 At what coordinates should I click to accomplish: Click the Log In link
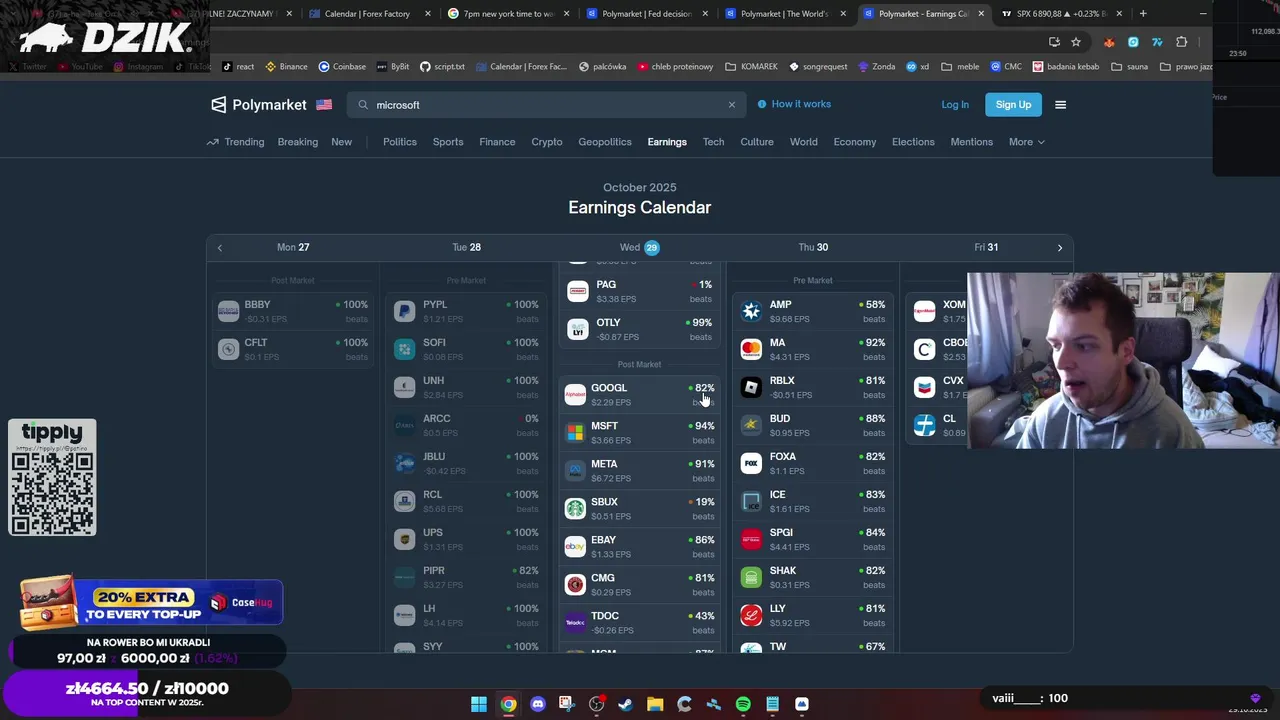pyautogui.click(x=955, y=105)
